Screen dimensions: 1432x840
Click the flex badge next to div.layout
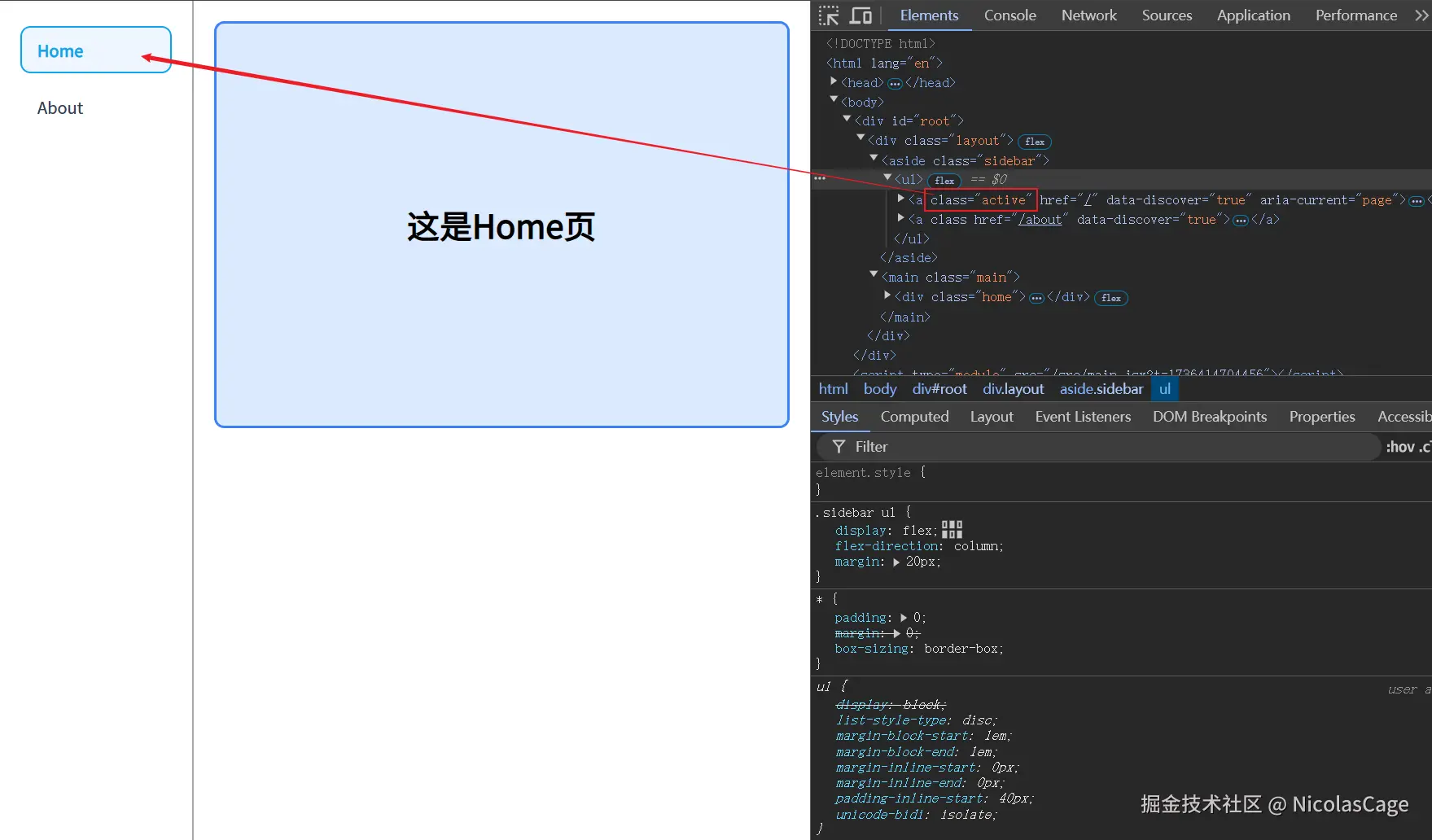(1035, 142)
